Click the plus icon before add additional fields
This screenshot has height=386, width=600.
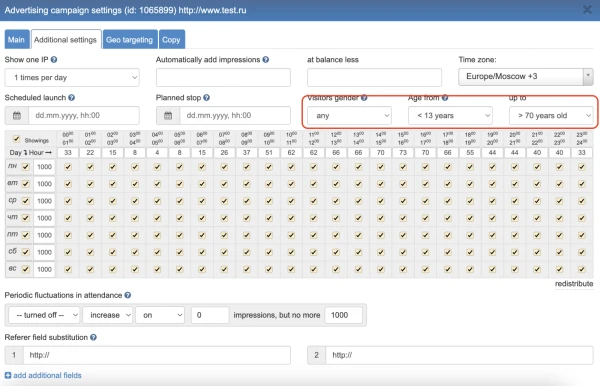(8, 375)
